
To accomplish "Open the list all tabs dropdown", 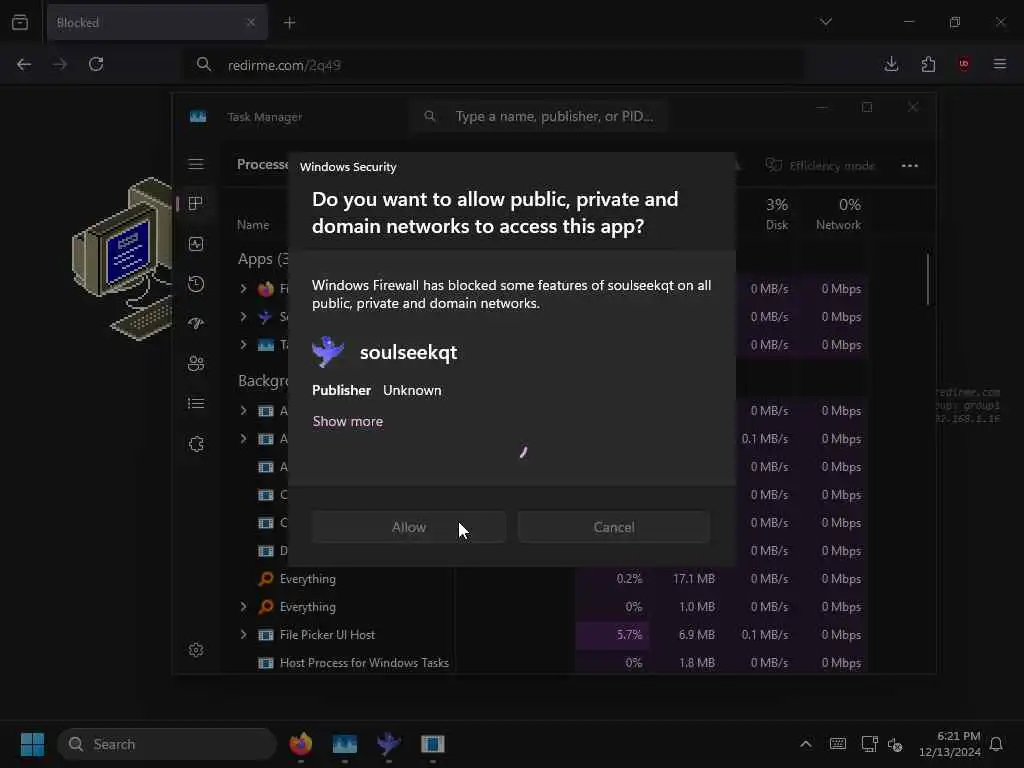I will point(826,22).
